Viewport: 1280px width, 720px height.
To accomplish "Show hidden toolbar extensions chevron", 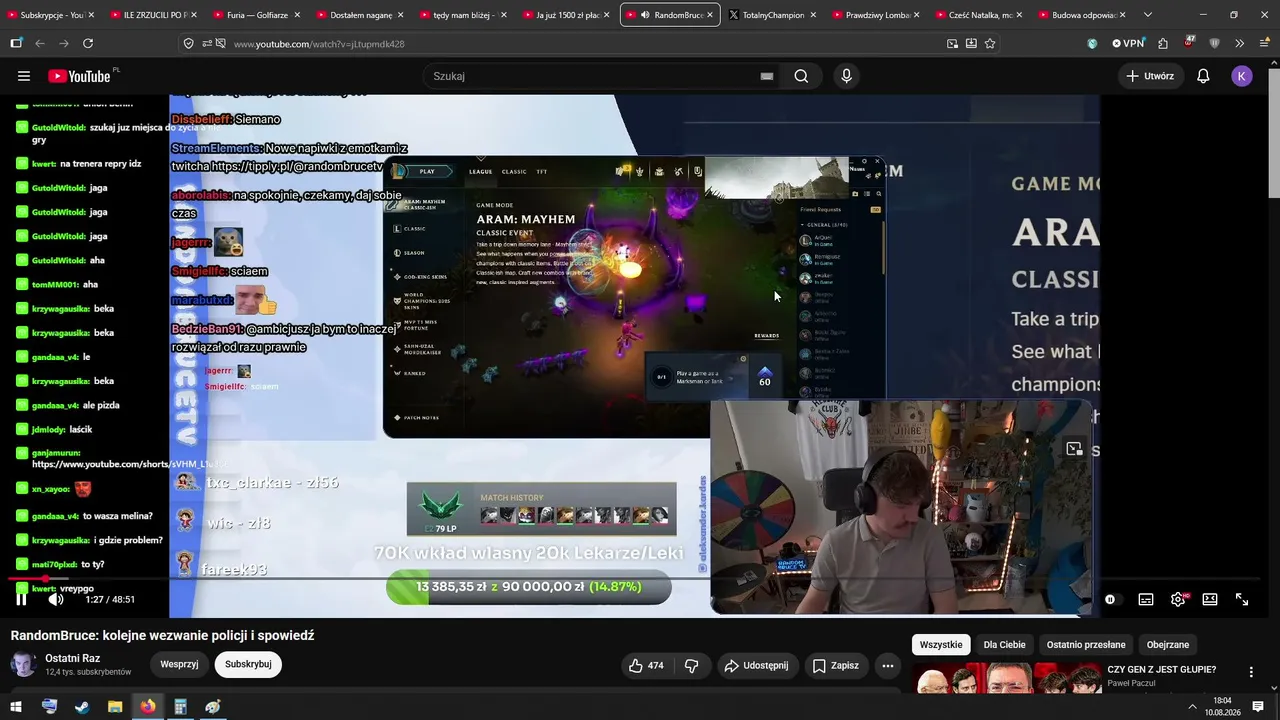I will (1240, 44).
